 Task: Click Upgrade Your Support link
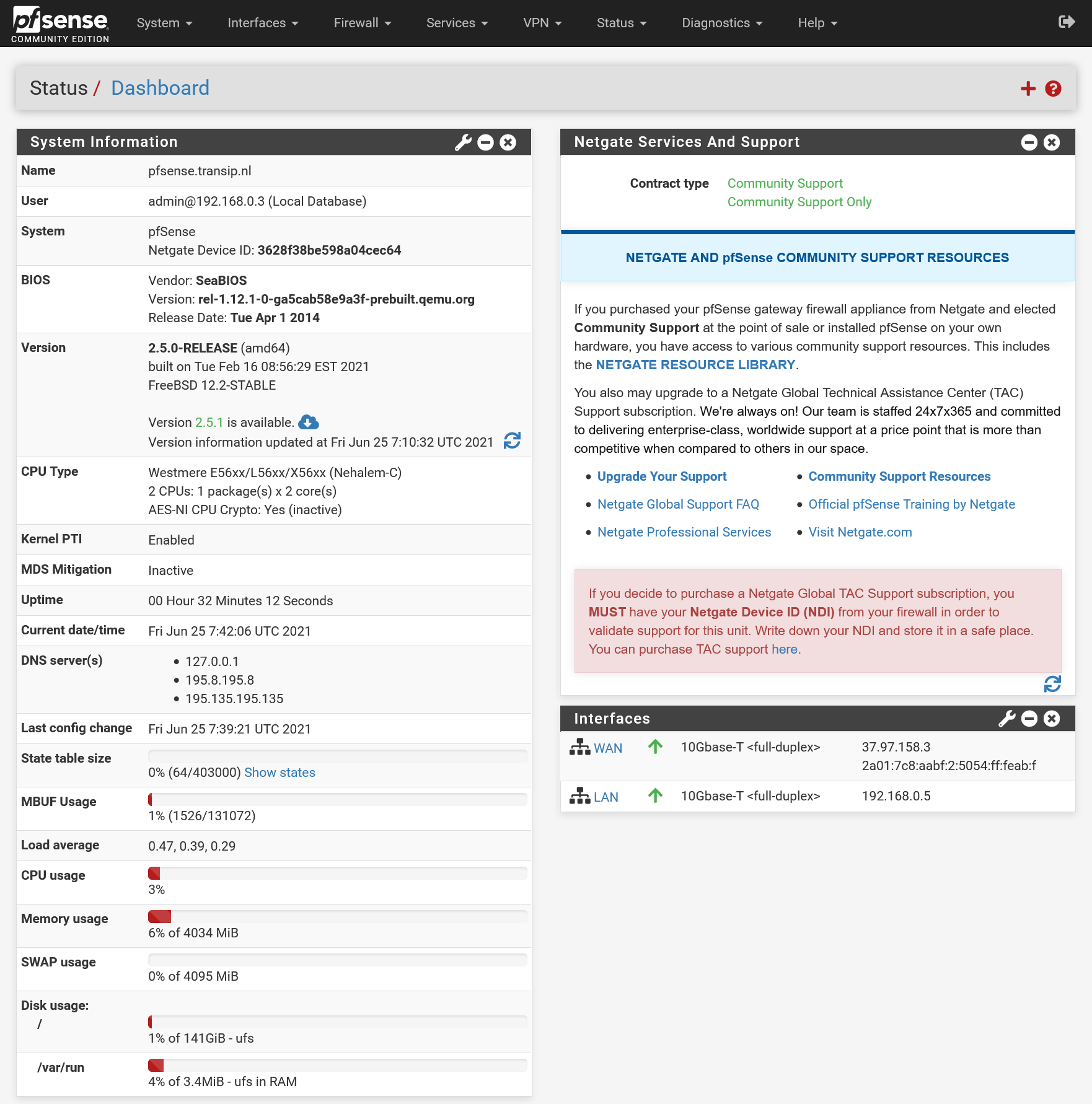pyautogui.click(x=661, y=476)
